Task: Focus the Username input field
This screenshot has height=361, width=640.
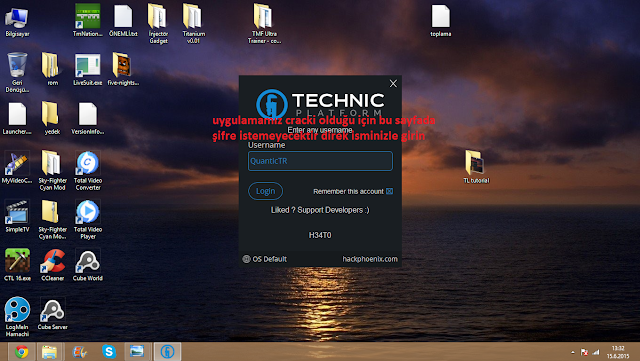Action: 320,161
